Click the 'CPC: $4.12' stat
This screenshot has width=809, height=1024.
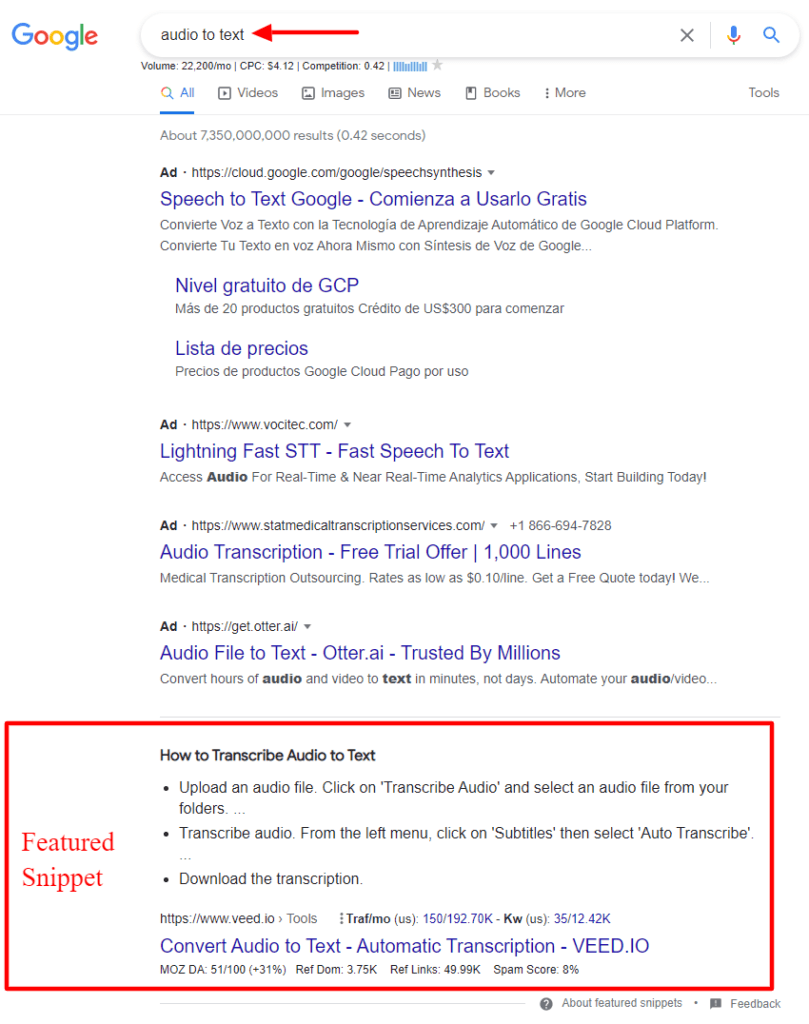pos(266,66)
